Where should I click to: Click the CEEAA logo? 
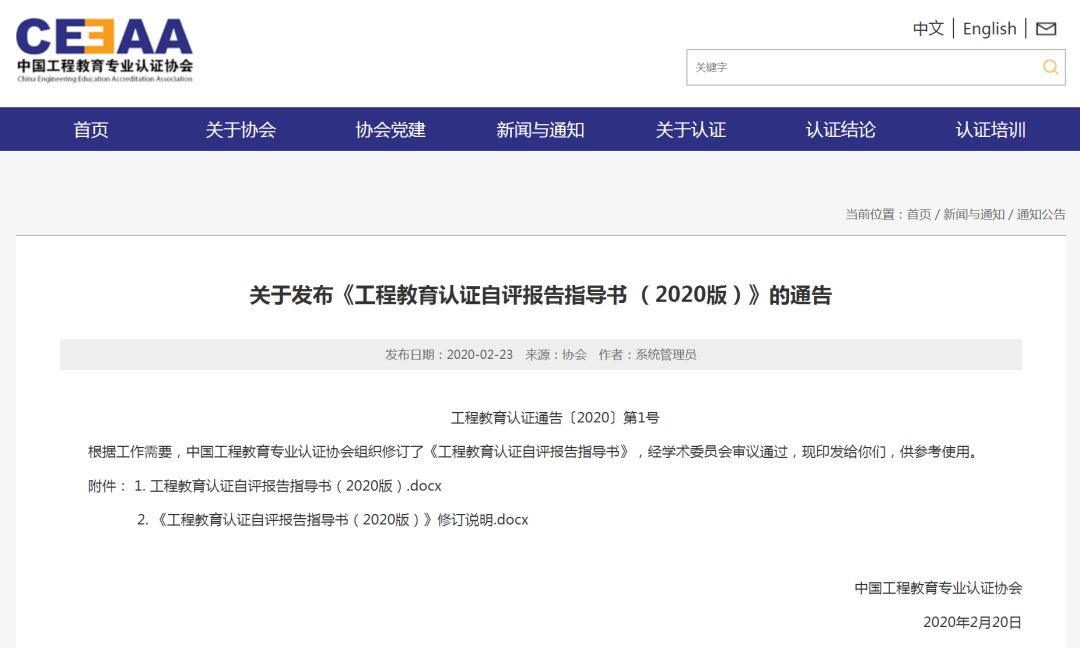pyautogui.click(x=105, y=50)
